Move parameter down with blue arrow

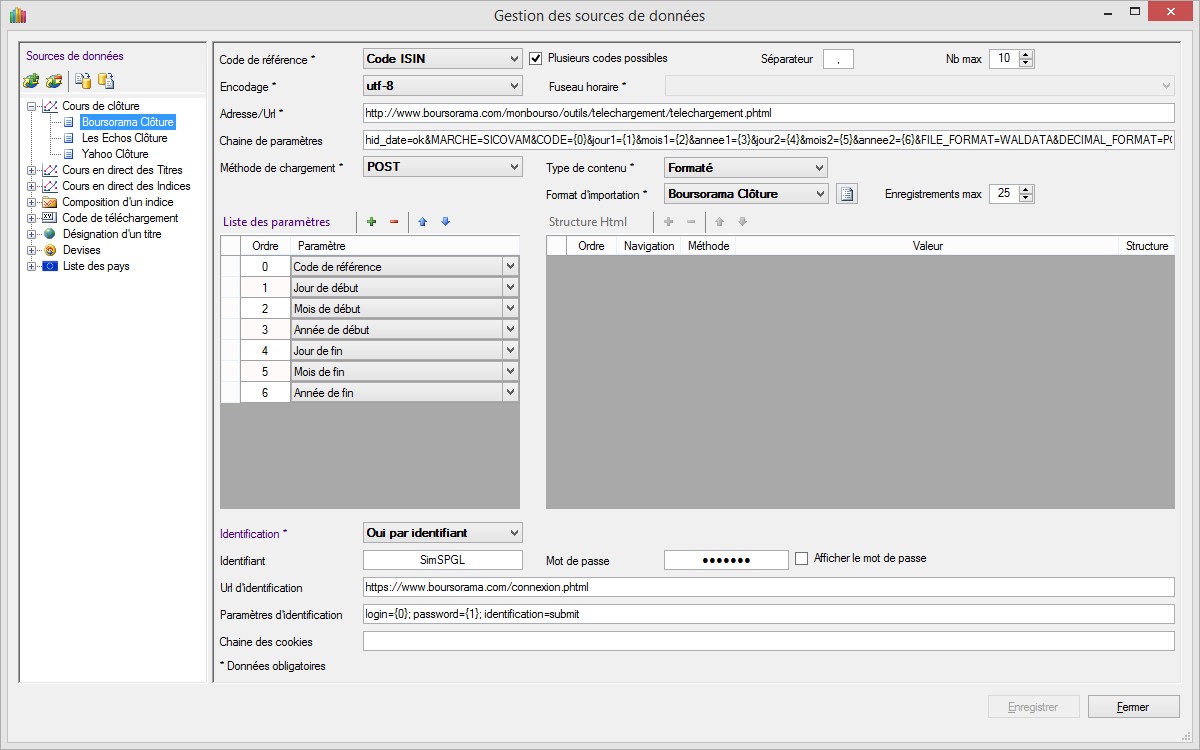[x=445, y=222]
